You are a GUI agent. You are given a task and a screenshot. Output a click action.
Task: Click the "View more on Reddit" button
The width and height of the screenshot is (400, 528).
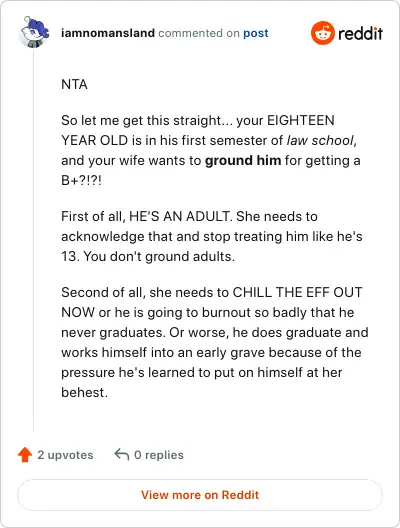(x=200, y=495)
